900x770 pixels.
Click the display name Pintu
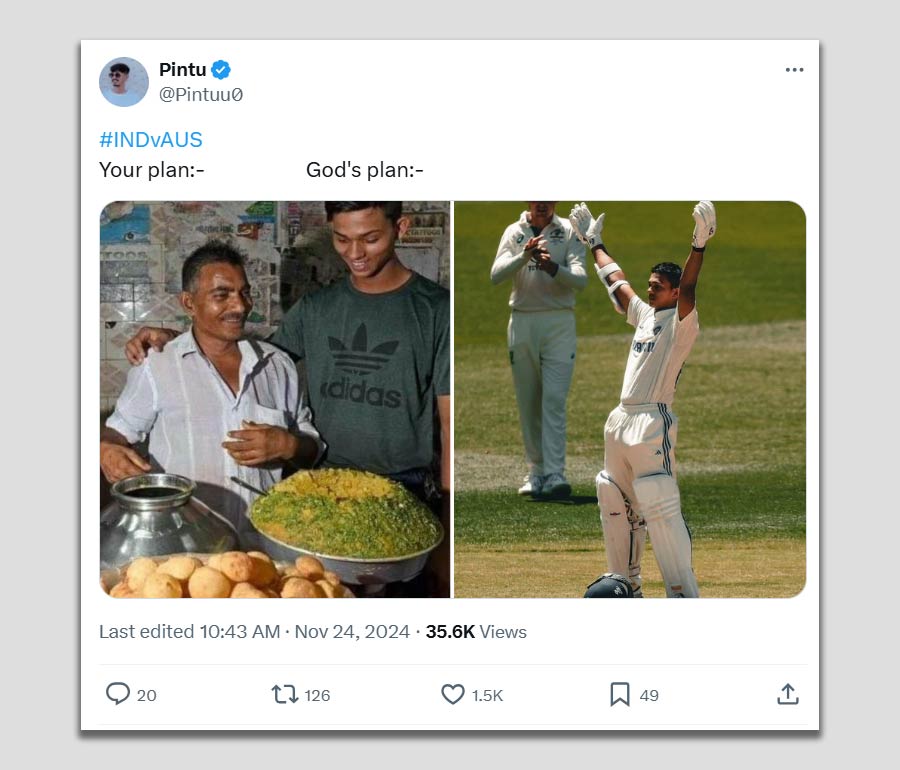(182, 70)
